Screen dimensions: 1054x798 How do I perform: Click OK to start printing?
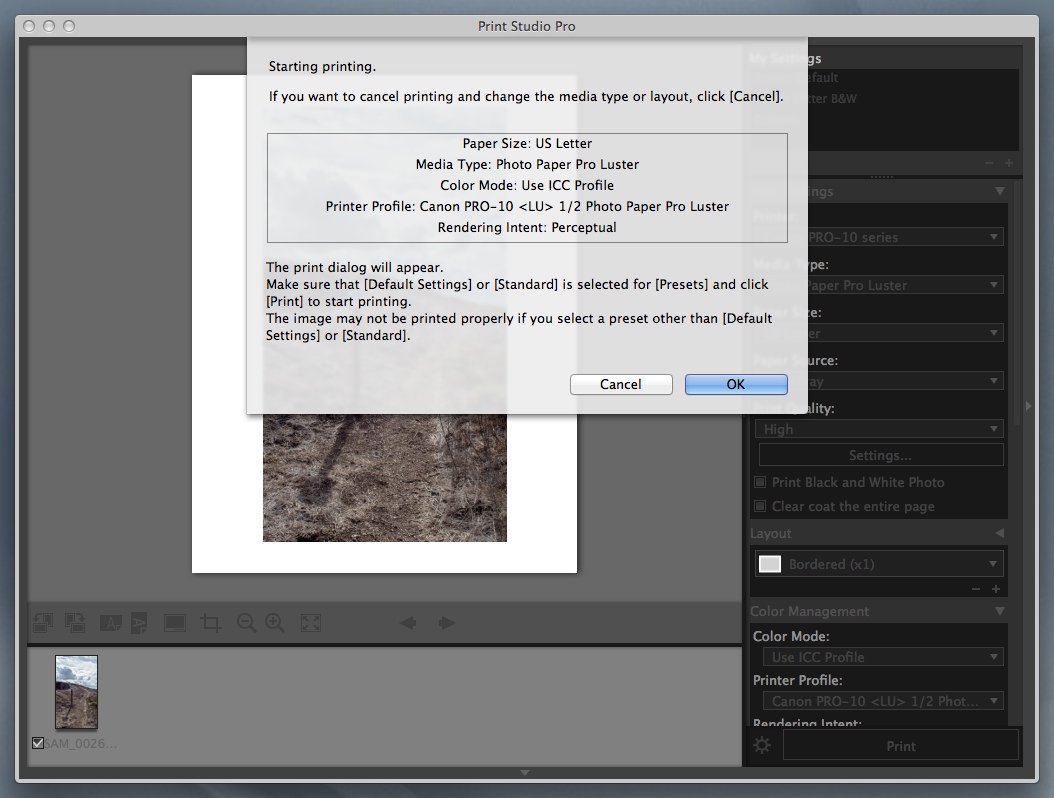tap(736, 384)
